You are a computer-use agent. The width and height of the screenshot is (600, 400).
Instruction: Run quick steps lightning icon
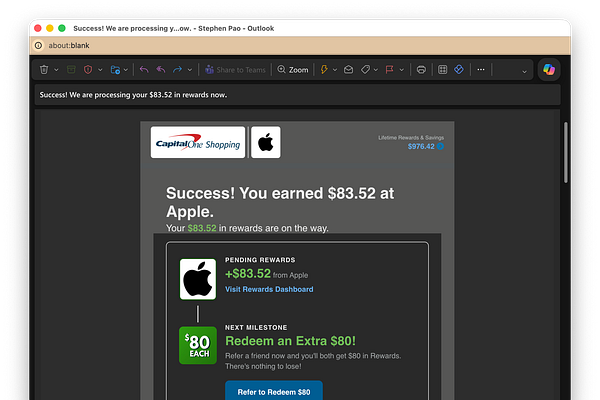point(324,70)
